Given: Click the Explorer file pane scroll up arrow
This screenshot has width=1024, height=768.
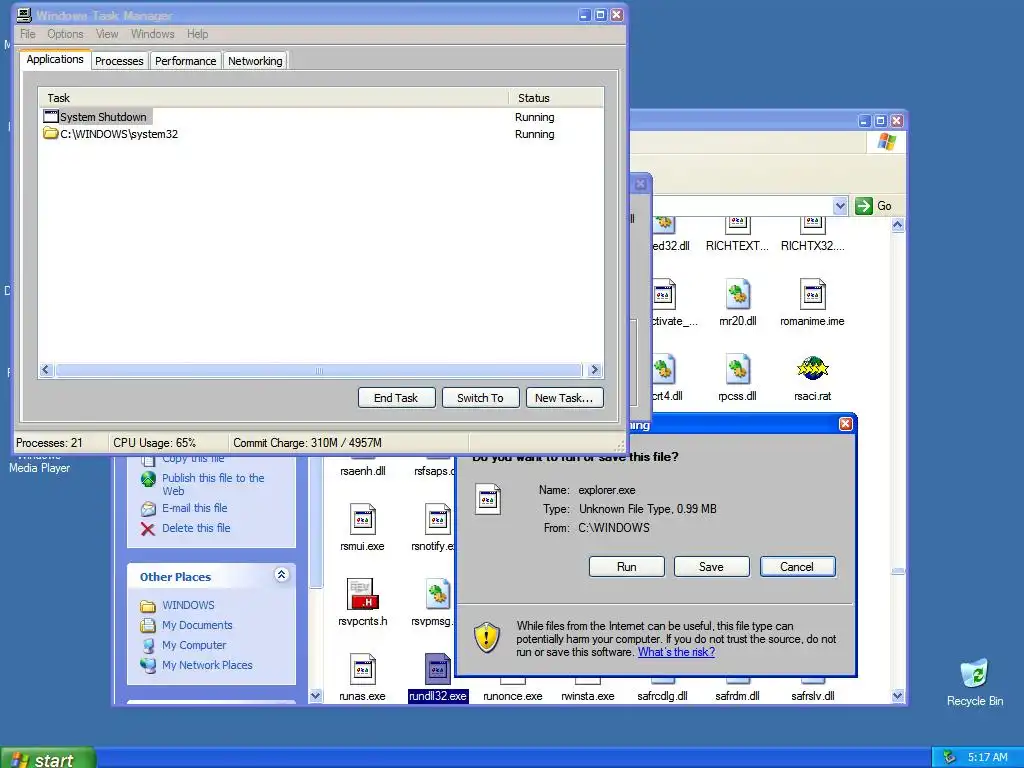Looking at the screenshot, I should [897, 225].
